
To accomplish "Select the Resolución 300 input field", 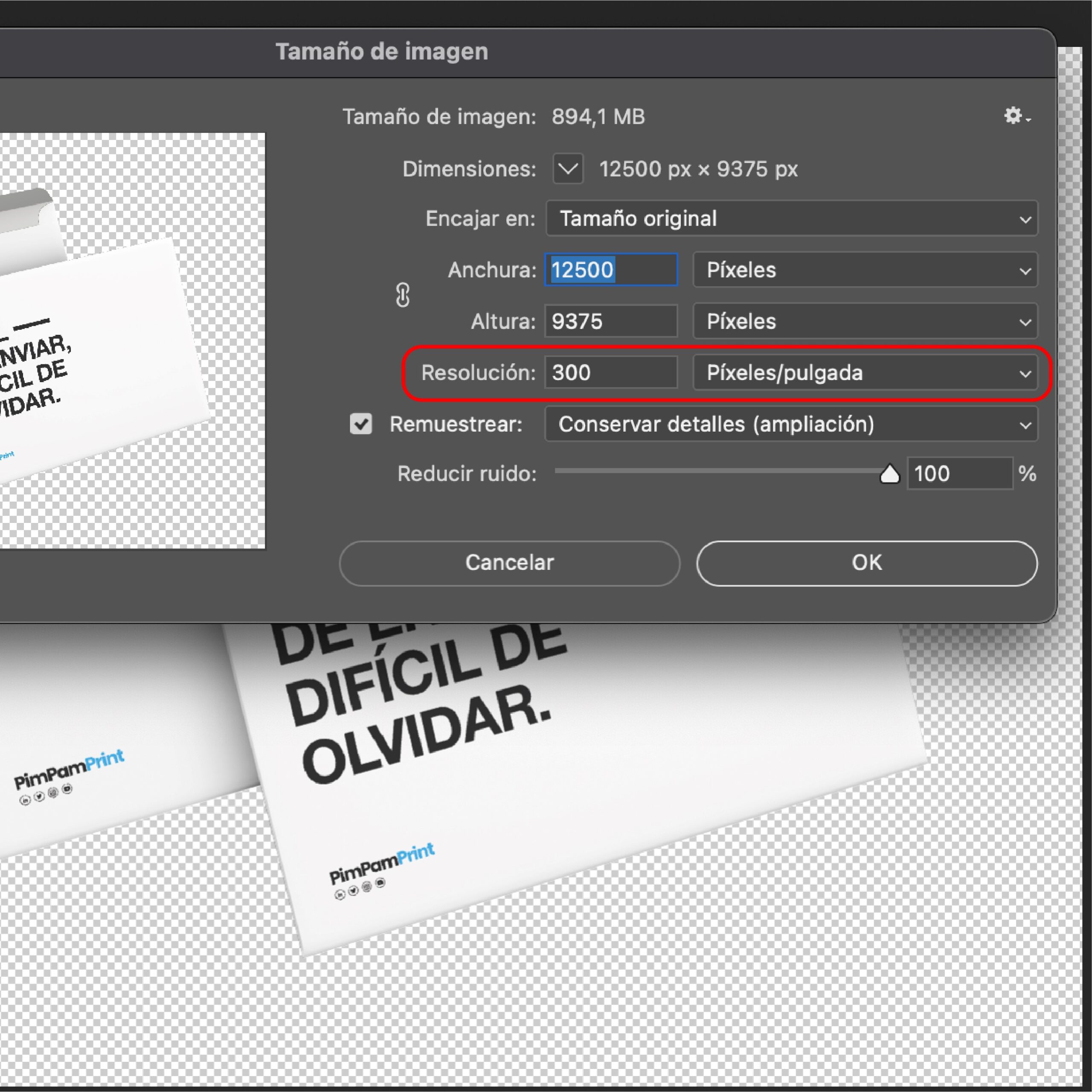I will tap(610, 372).
